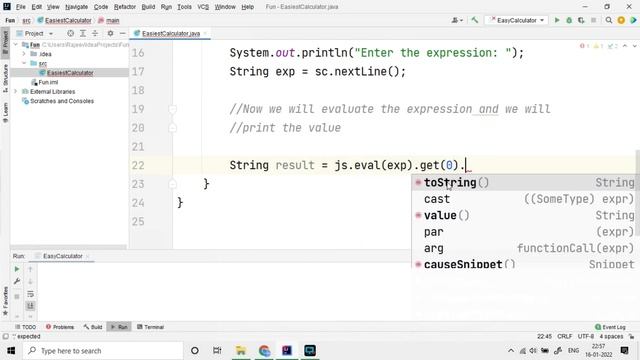The height and width of the screenshot is (360, 640).
Task: Open the Terminal tool window
Action: 151,327
